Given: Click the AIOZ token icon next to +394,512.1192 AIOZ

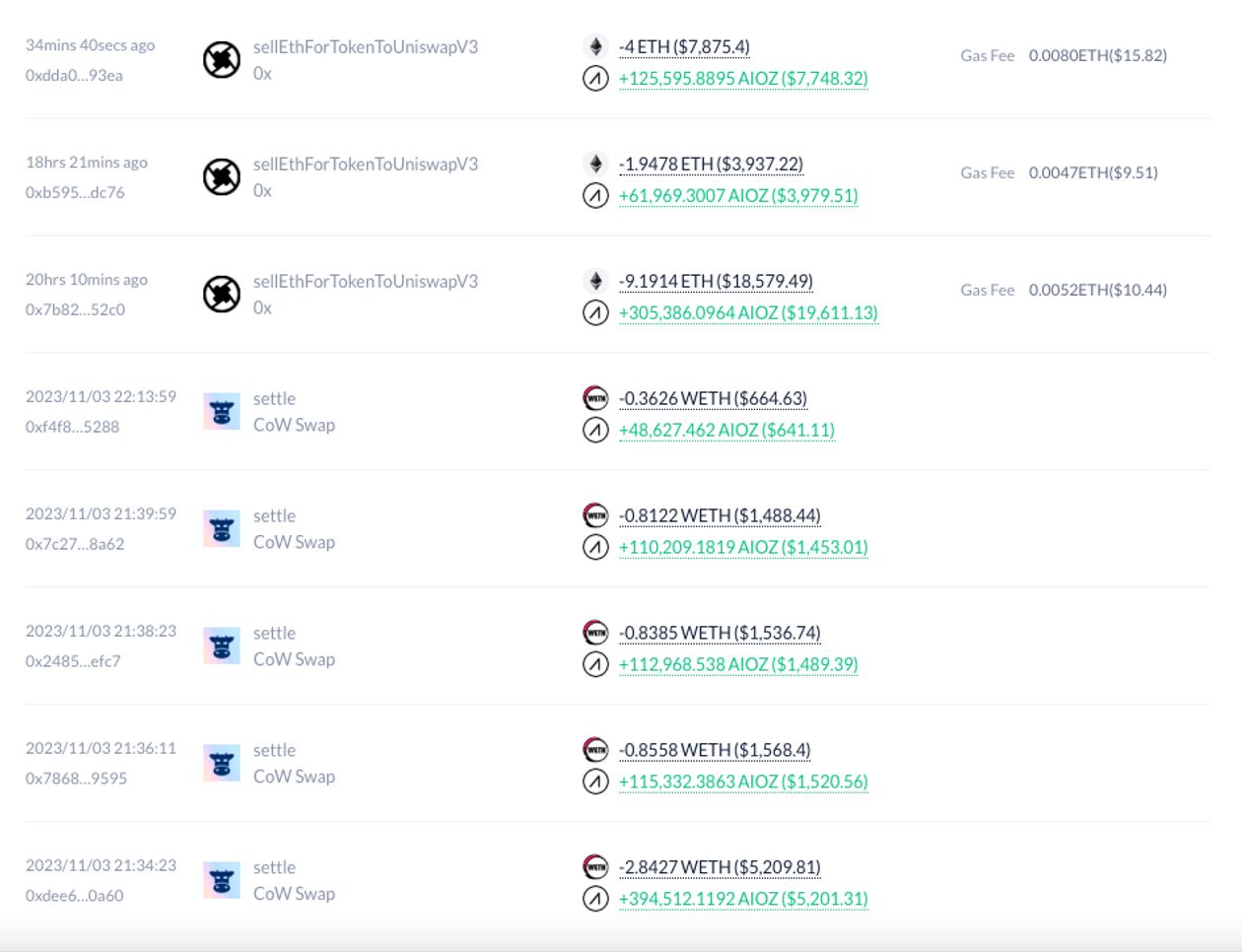Looking at the screenshot, I should (595, 899).
